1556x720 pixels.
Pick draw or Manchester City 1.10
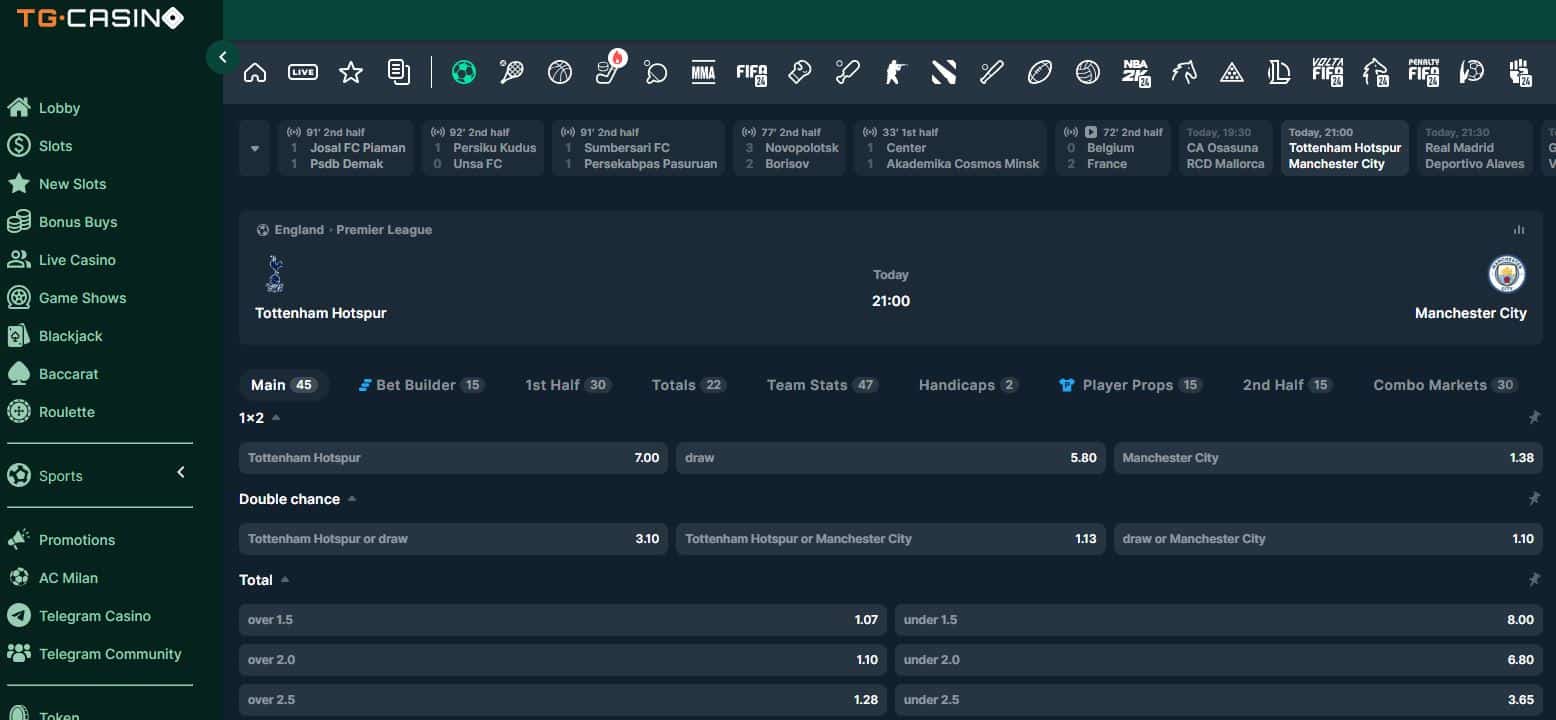tap(1328, 539)
